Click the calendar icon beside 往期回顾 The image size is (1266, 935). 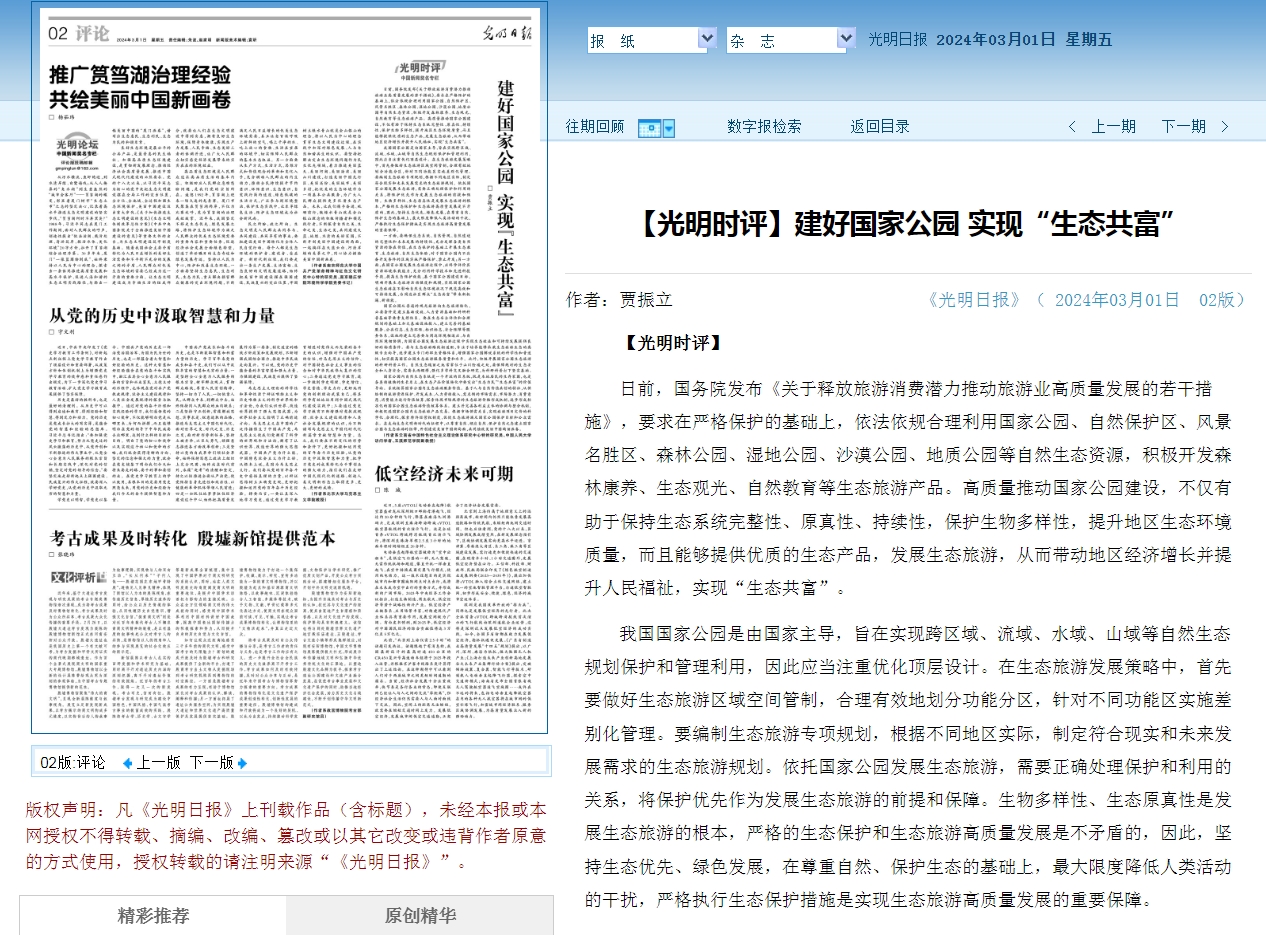click(649, 128)
